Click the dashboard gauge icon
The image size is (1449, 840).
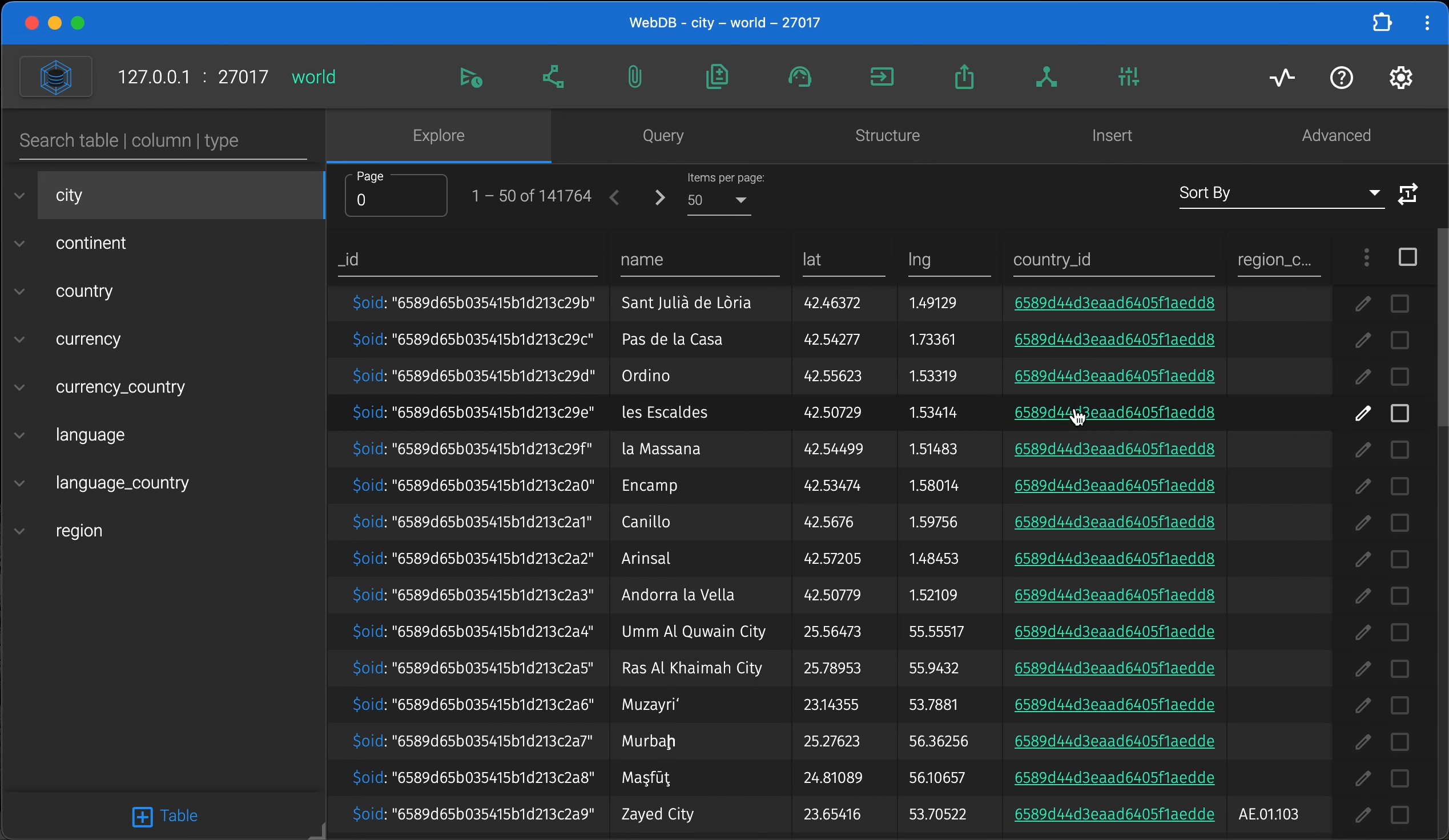[799, 77]
